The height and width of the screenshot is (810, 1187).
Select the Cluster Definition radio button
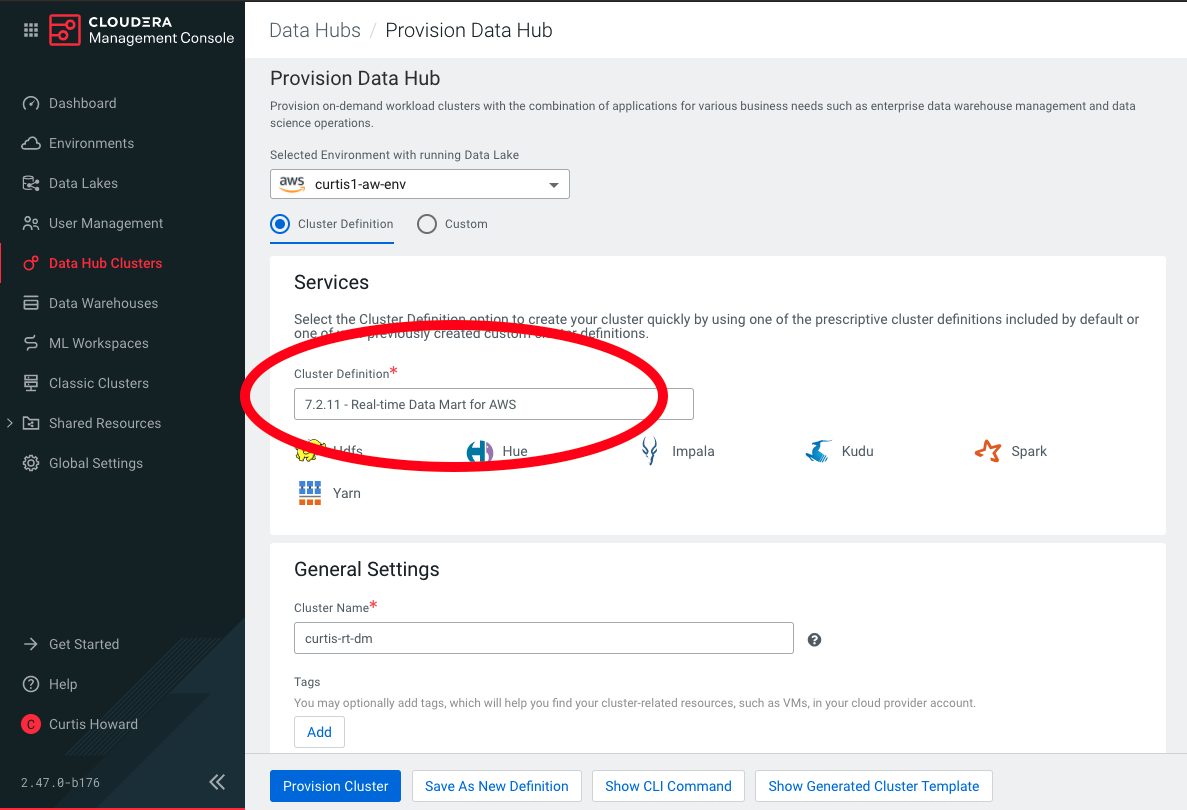click(279, 224)
